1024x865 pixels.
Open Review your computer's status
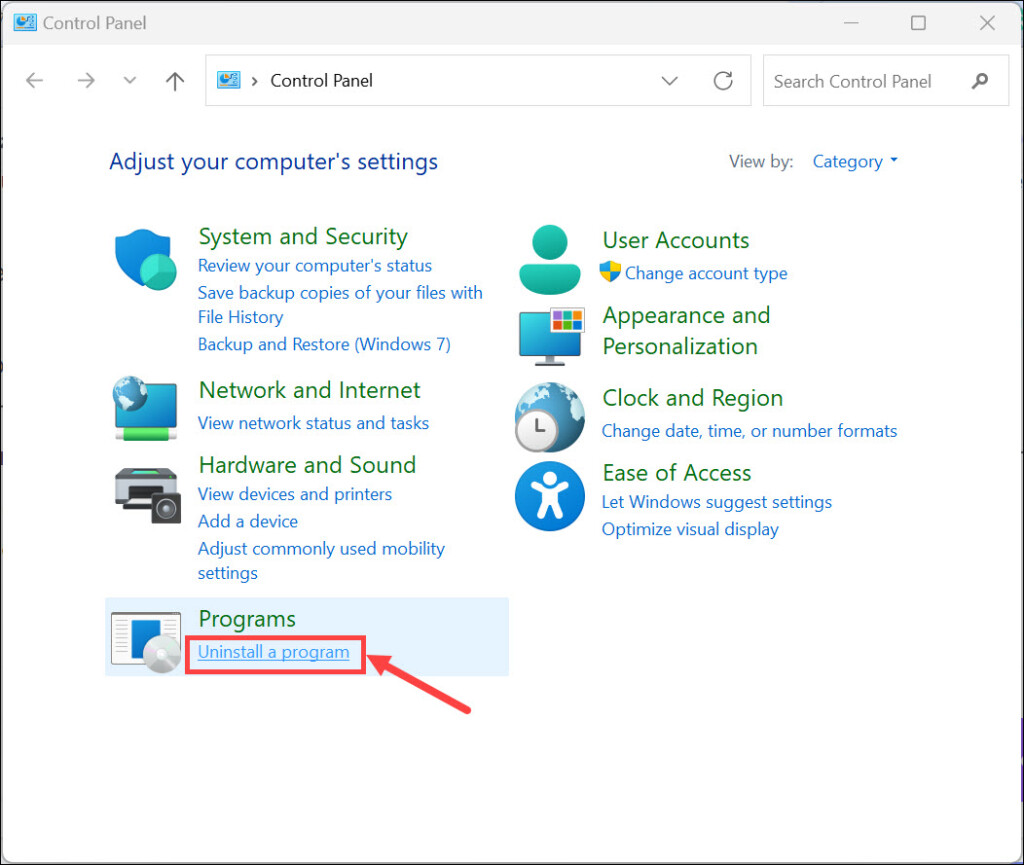pyautogui.click(x=315, y=266)
